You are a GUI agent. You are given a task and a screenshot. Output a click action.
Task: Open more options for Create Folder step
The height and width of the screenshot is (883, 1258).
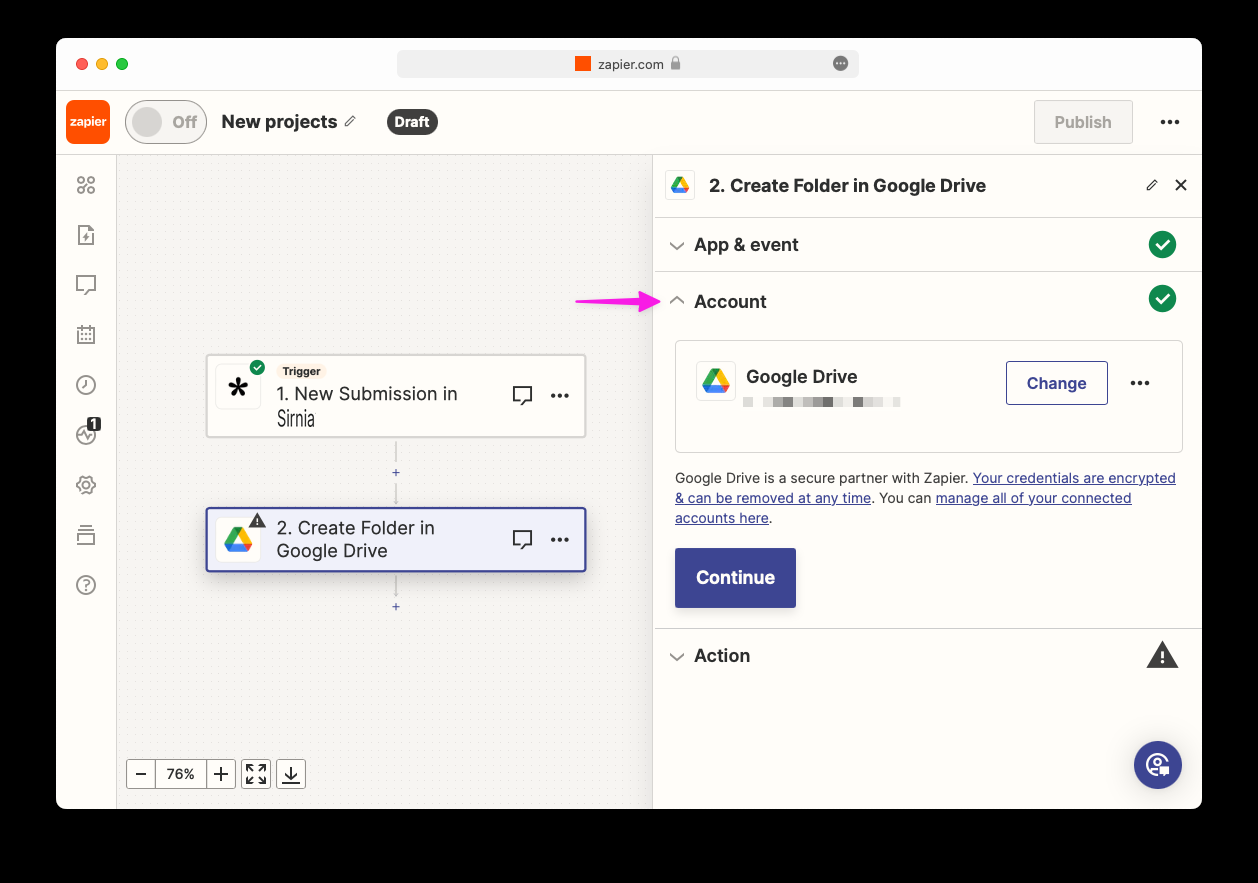[560, 540]
